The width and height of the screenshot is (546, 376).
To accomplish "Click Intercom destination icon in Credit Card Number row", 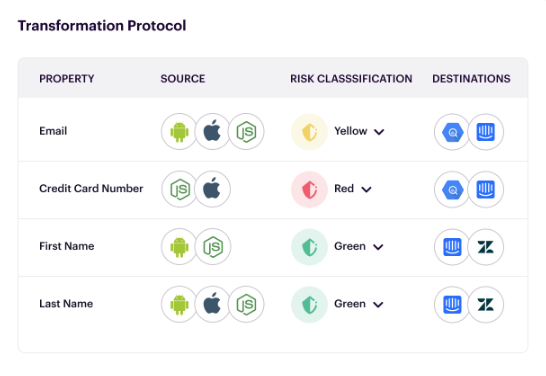I will click(485, 189).
